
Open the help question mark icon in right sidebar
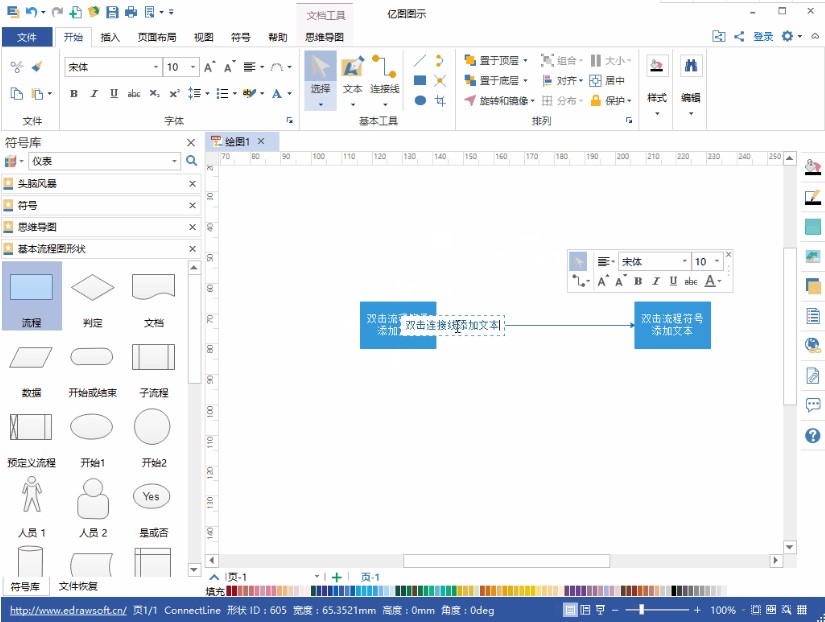pyautogui.click(x=812, y=436)
